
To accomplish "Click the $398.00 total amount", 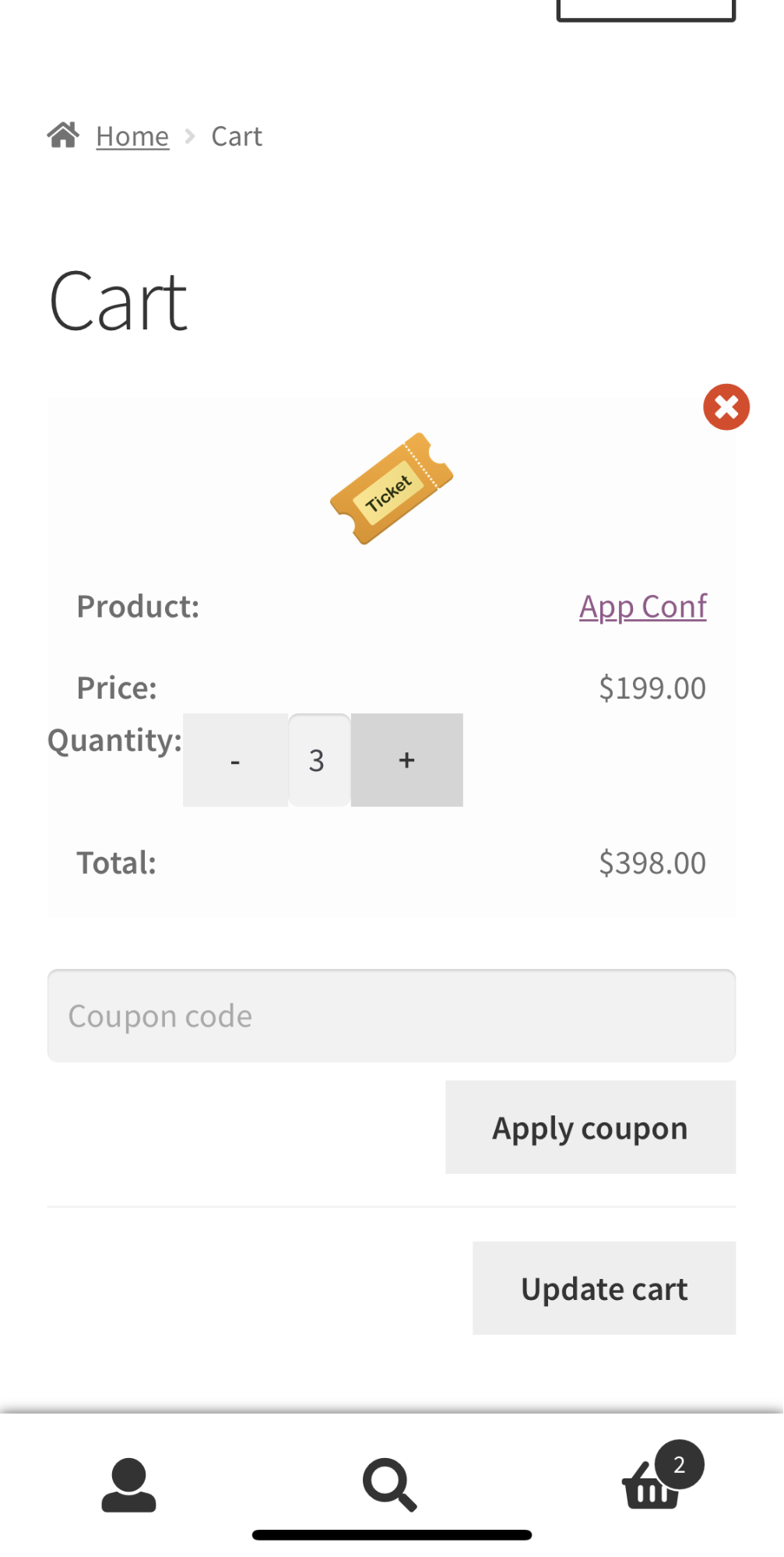I will 652,863.
